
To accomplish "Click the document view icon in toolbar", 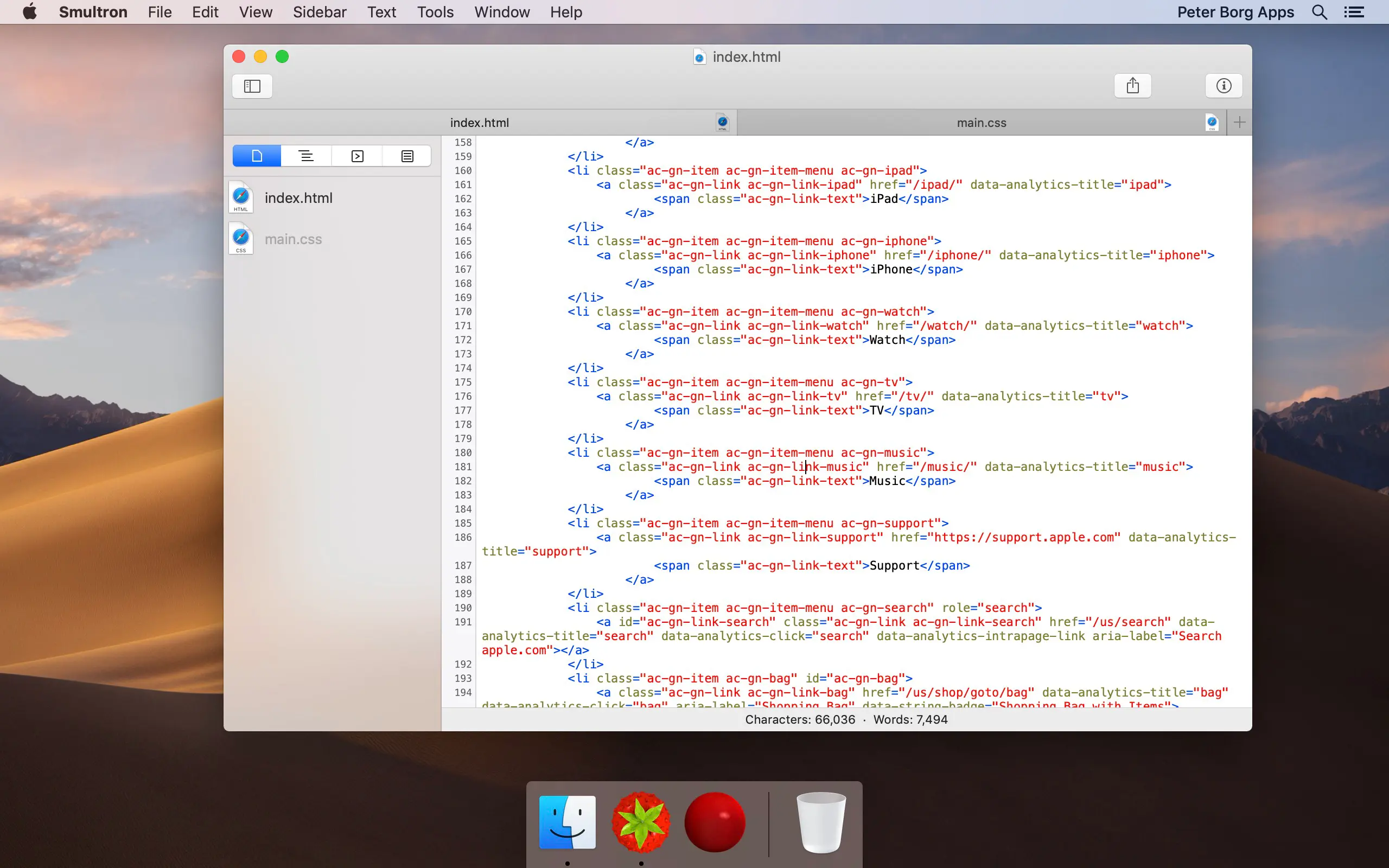I will [257, 156].
